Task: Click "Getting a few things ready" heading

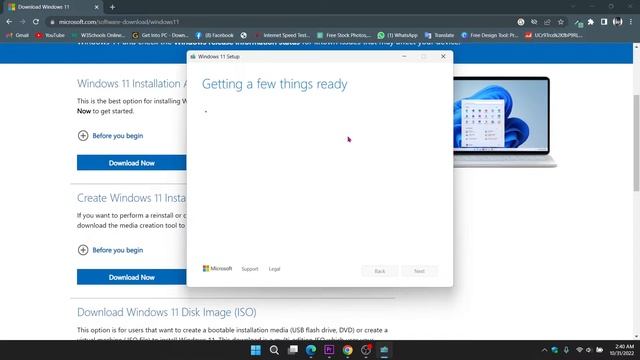Action: pyautogui.click(x=274, y=84)
